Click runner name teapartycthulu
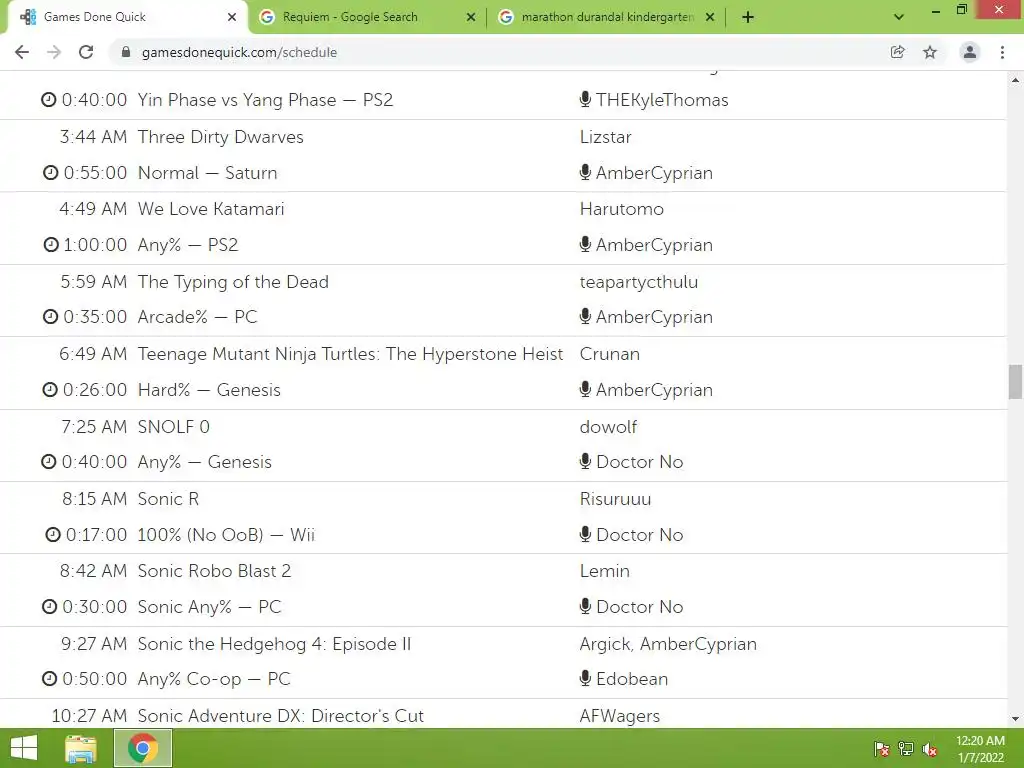 [639, 282]
